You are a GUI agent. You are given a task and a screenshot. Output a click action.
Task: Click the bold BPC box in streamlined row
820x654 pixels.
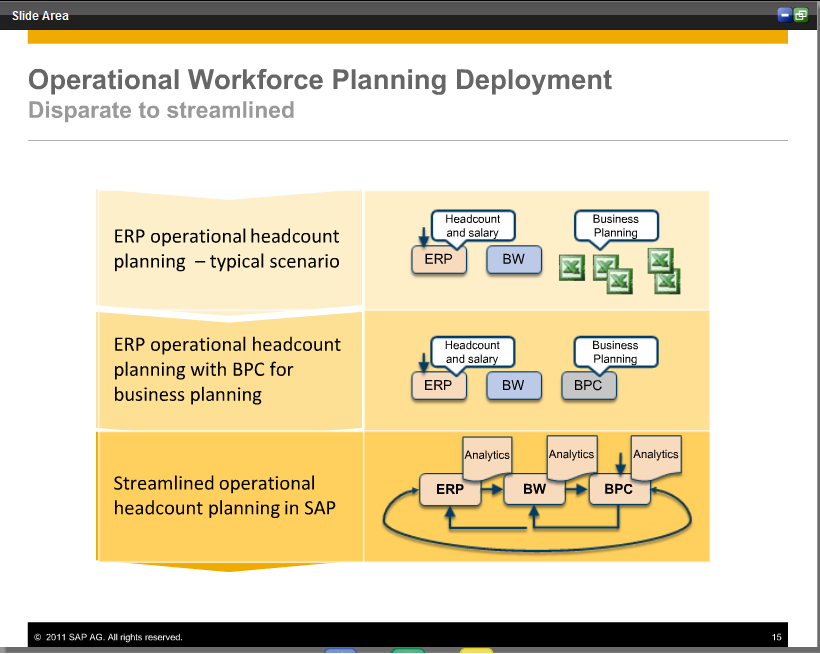[619, 490]
